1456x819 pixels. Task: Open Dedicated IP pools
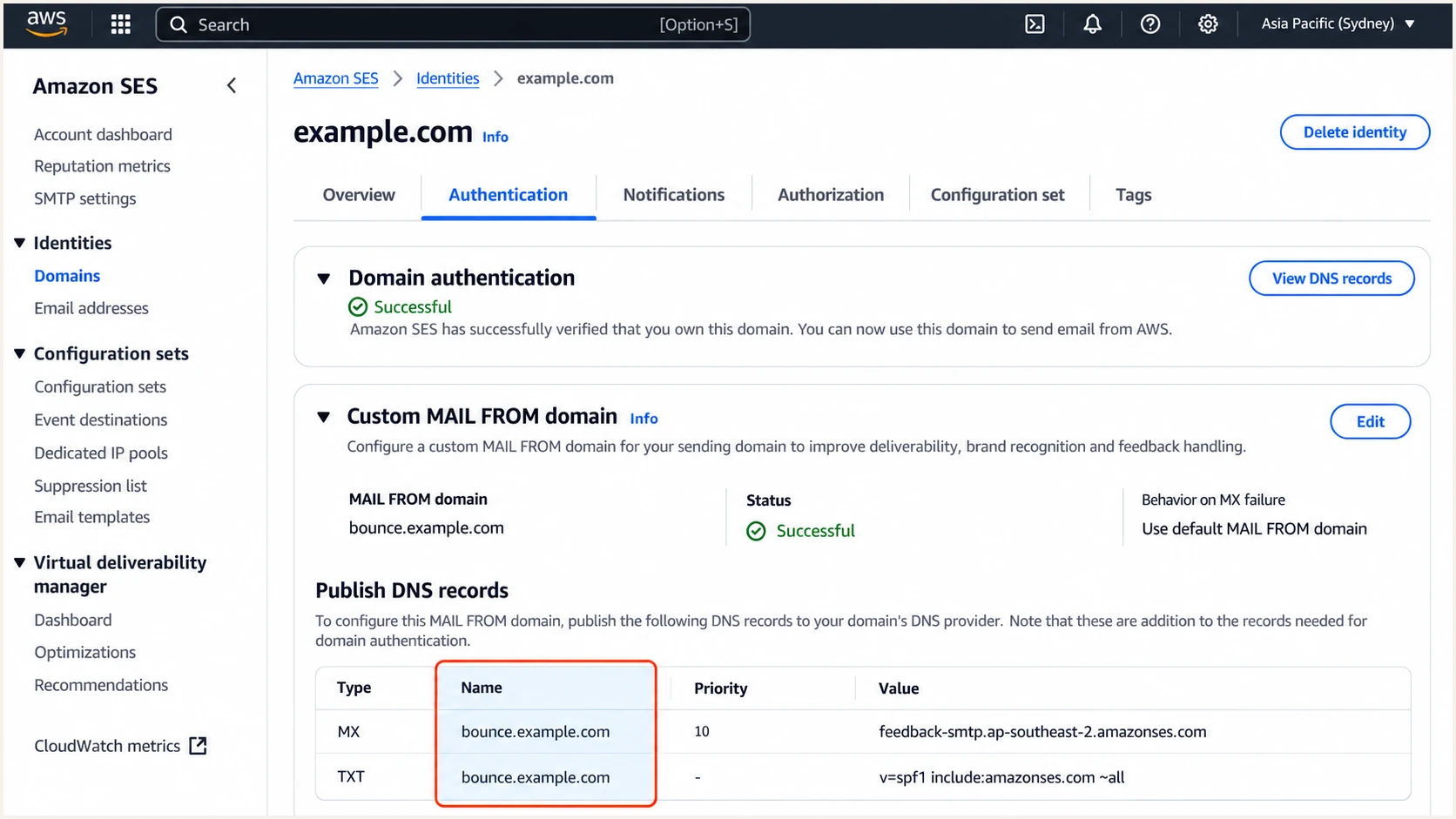coord(101,453)
